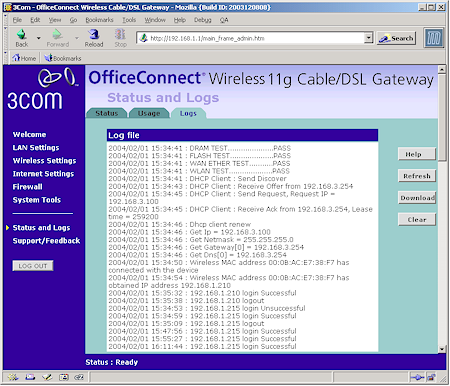Click the 'FLASH TEST' log line
The image size is (450, 386).
pyautogui.click(x=199, y=156)
